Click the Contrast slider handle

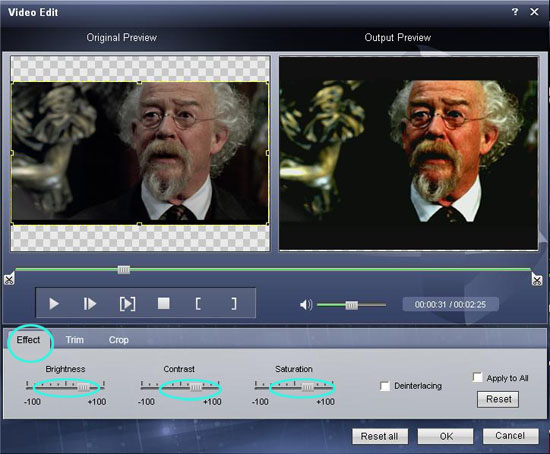196,387
